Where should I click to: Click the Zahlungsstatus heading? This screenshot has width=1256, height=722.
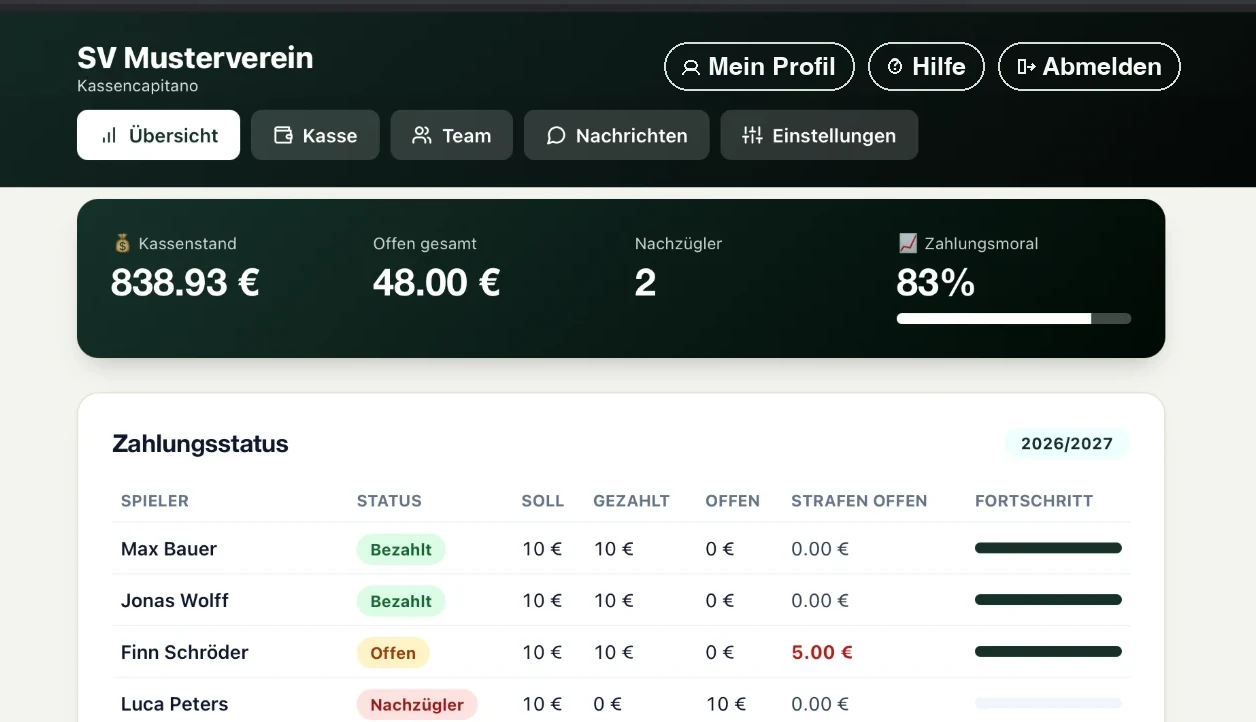point(200,444)
